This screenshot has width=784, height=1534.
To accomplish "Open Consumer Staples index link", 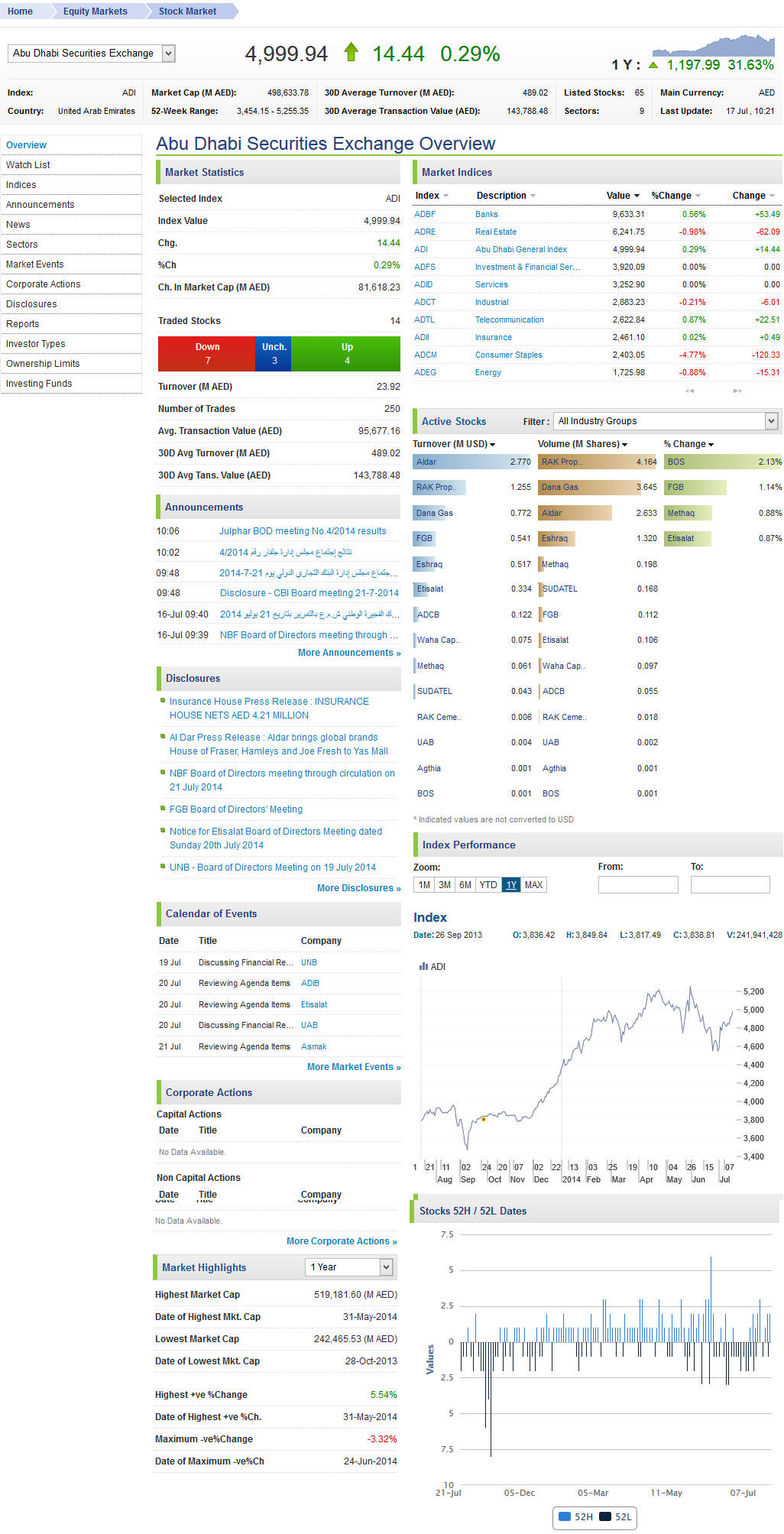I will click(x=509, y=355).
